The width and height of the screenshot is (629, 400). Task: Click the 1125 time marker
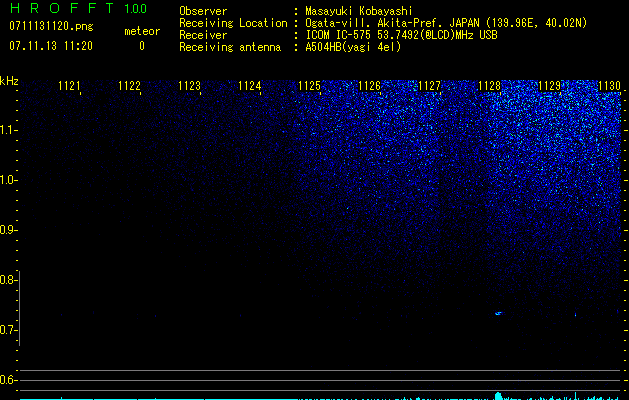309,86
